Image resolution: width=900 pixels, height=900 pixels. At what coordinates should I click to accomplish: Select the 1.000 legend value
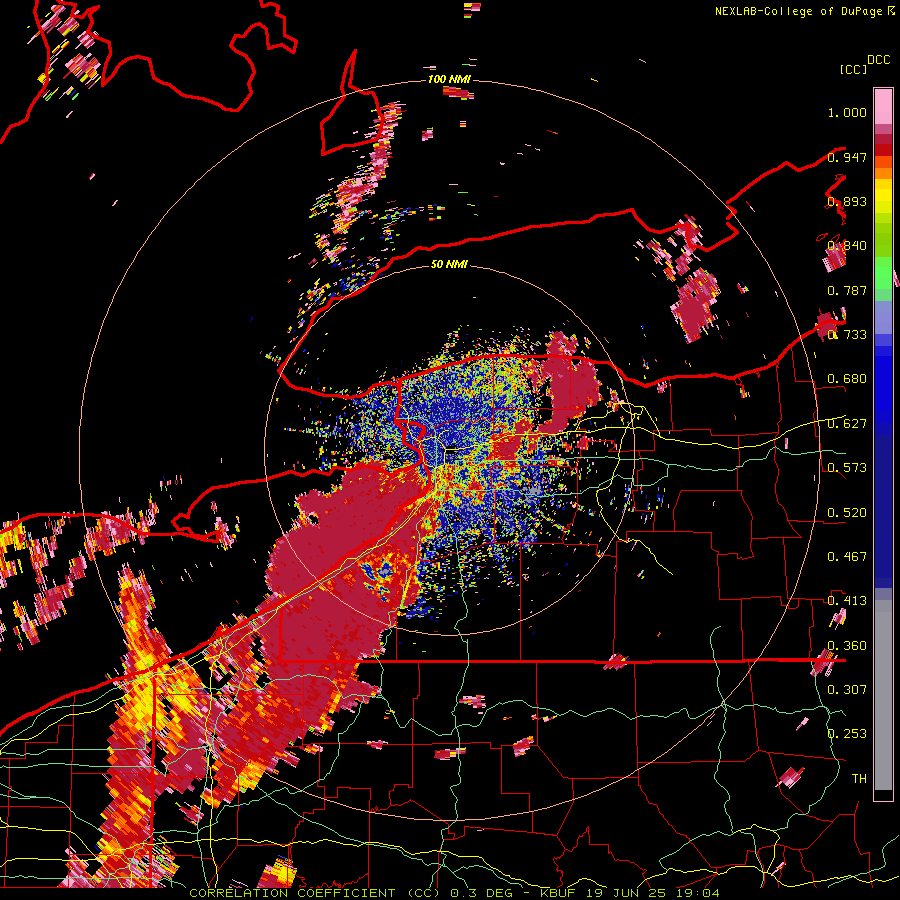[x=847, y=112]
